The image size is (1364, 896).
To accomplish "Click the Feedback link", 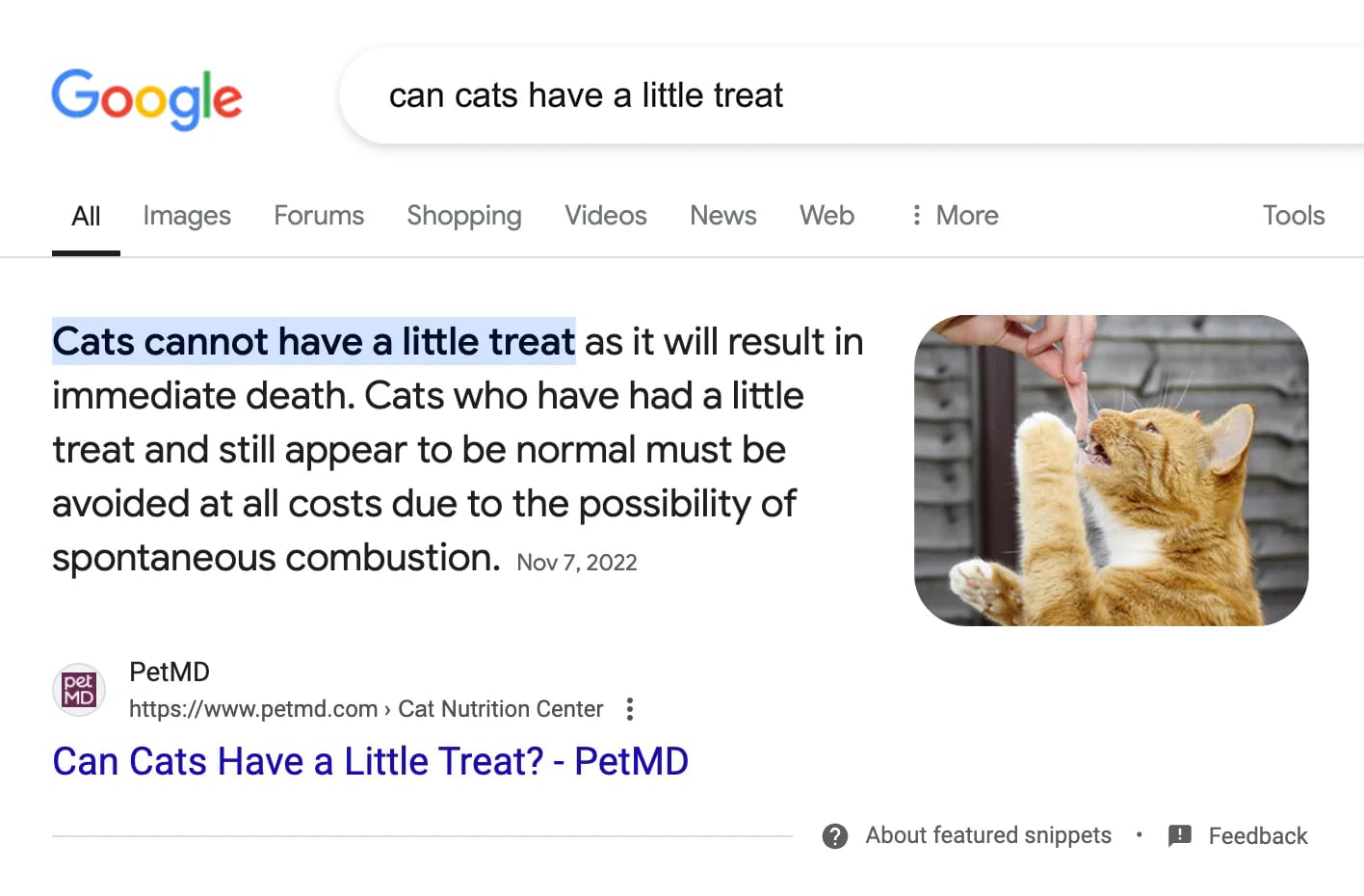I will (x=1257, y=836).
